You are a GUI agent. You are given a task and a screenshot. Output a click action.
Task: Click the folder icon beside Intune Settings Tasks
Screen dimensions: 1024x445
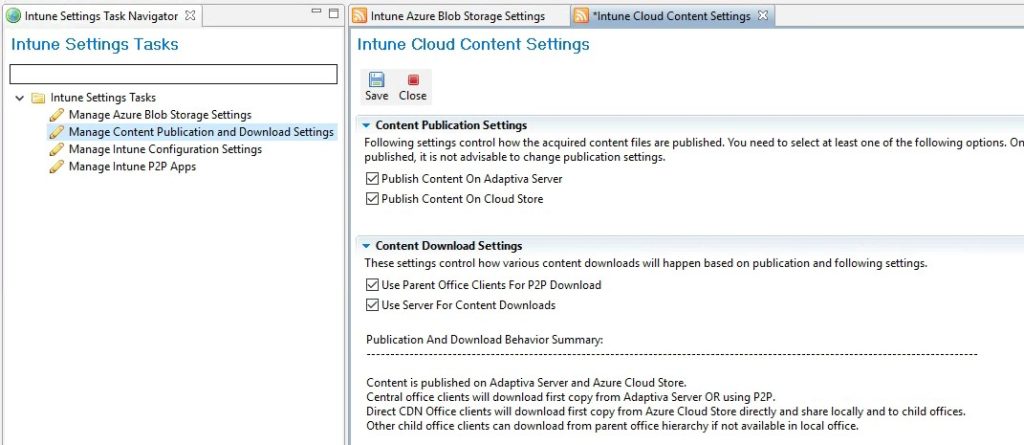[39, 98]
